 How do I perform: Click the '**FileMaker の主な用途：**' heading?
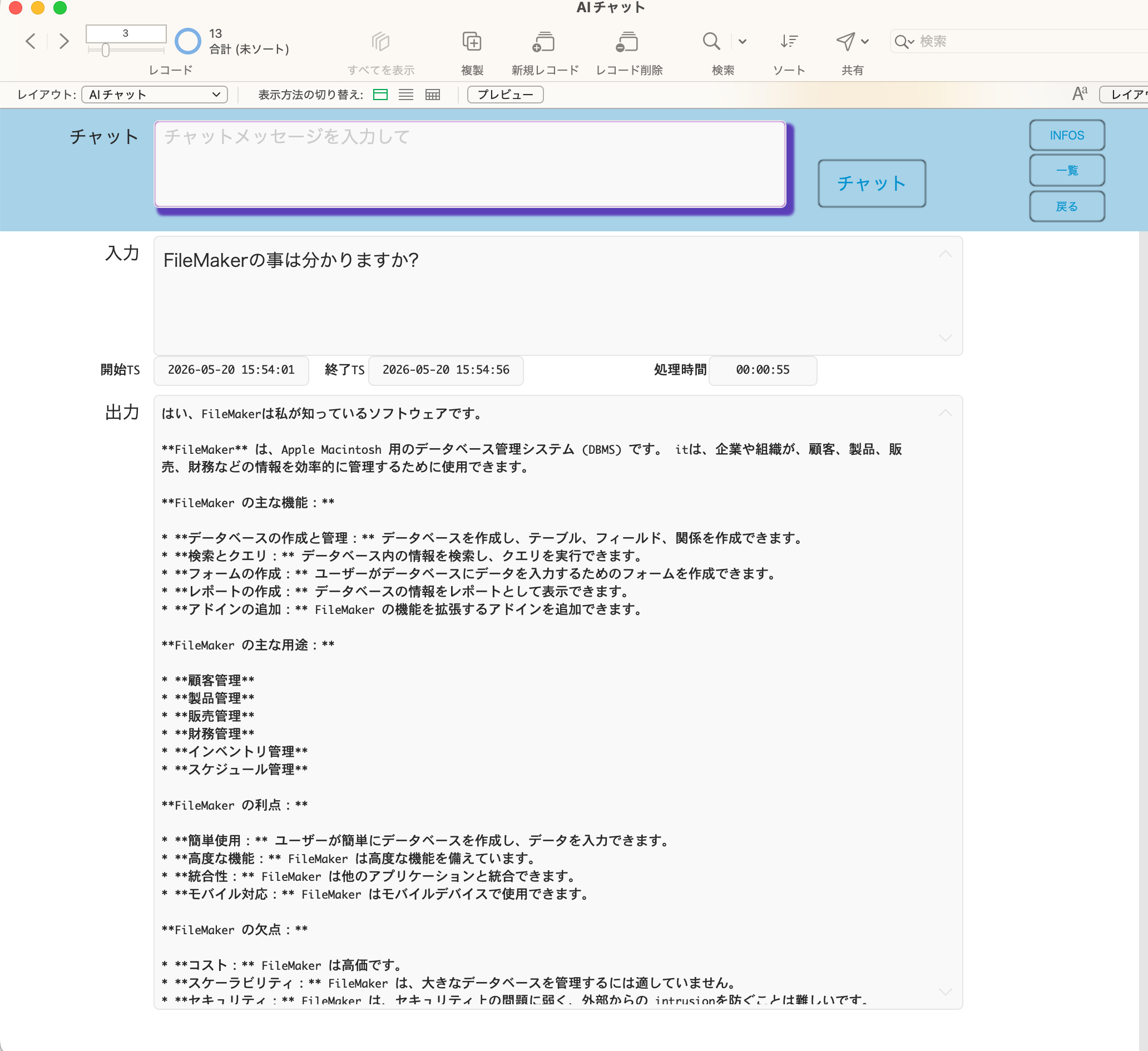point(248,645)
